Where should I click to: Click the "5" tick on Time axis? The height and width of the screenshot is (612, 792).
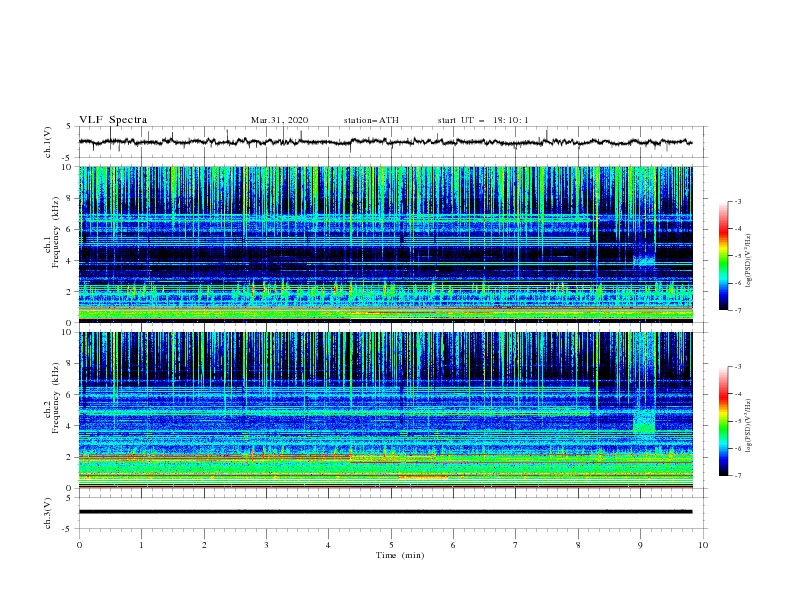coord(391,545)
